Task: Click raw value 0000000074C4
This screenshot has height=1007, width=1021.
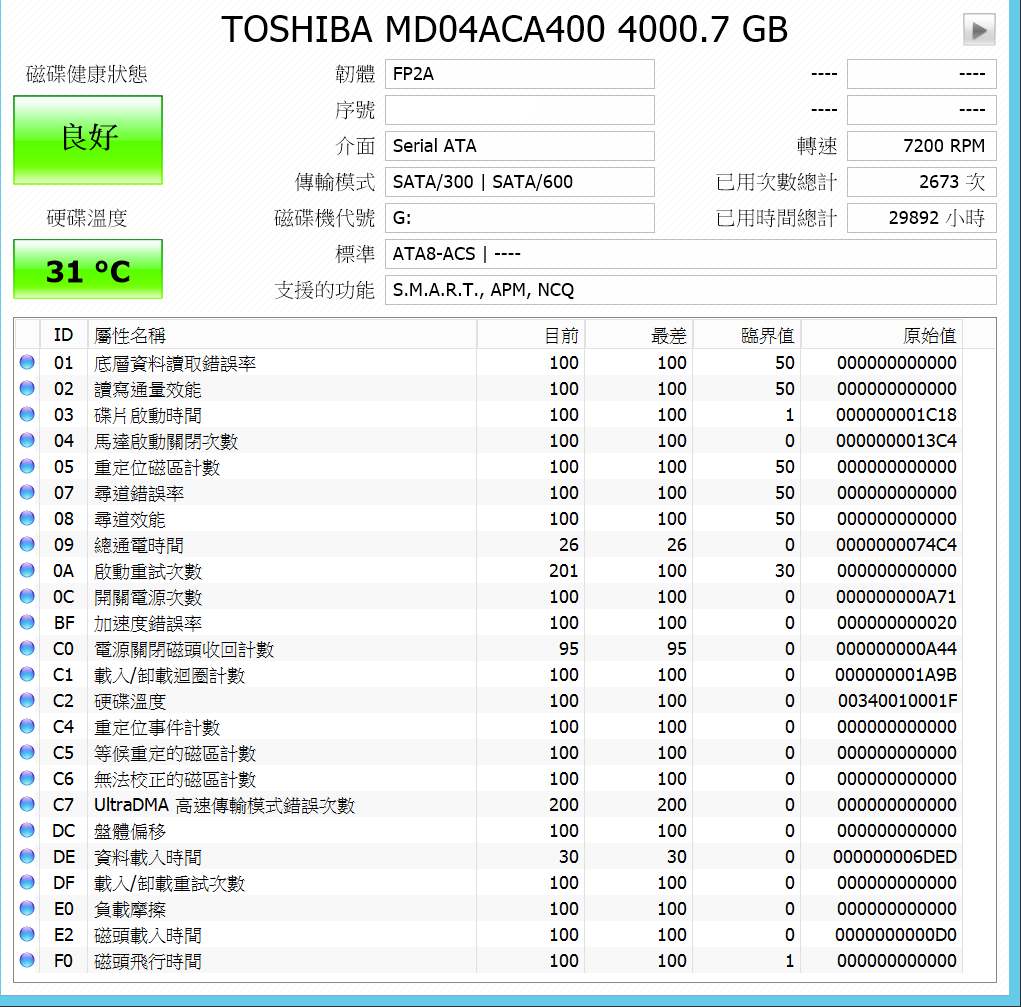Action: (897, 545)
